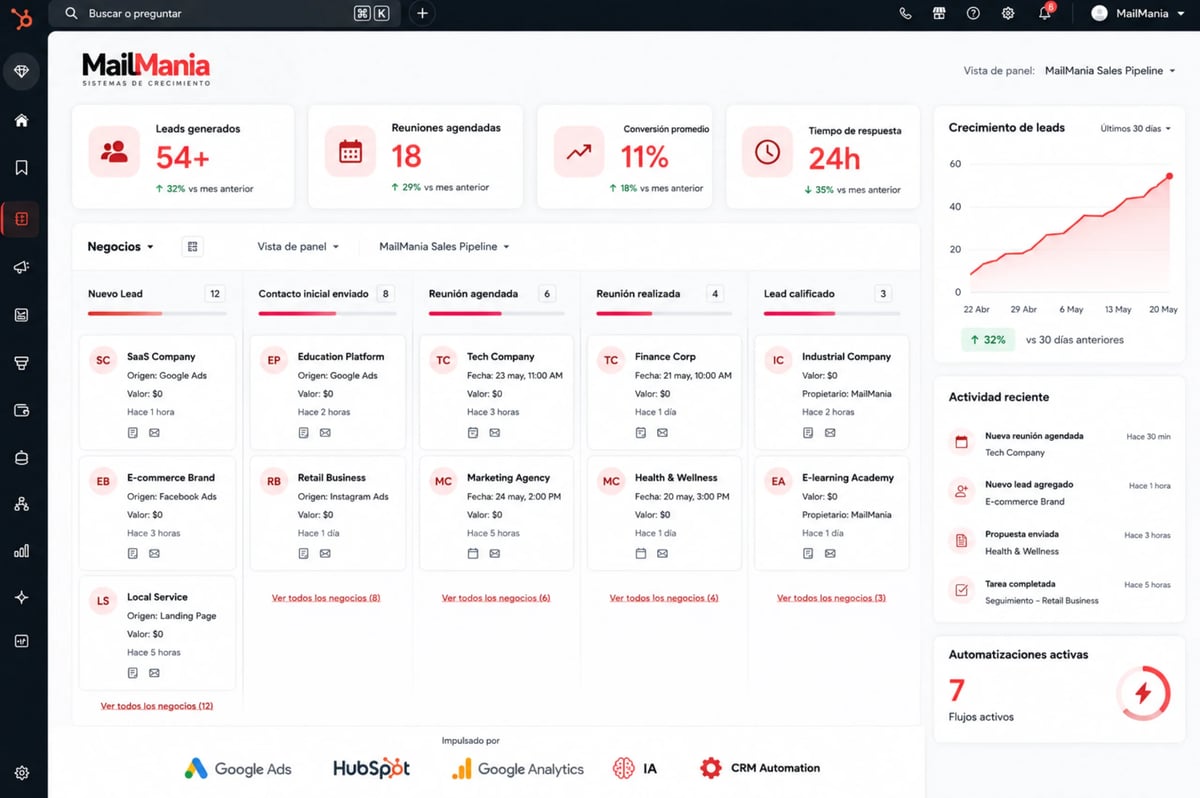Open settings gear at sidebar bottom
Viewport: 1200px width, 798px height.
[x=22, y=773]
